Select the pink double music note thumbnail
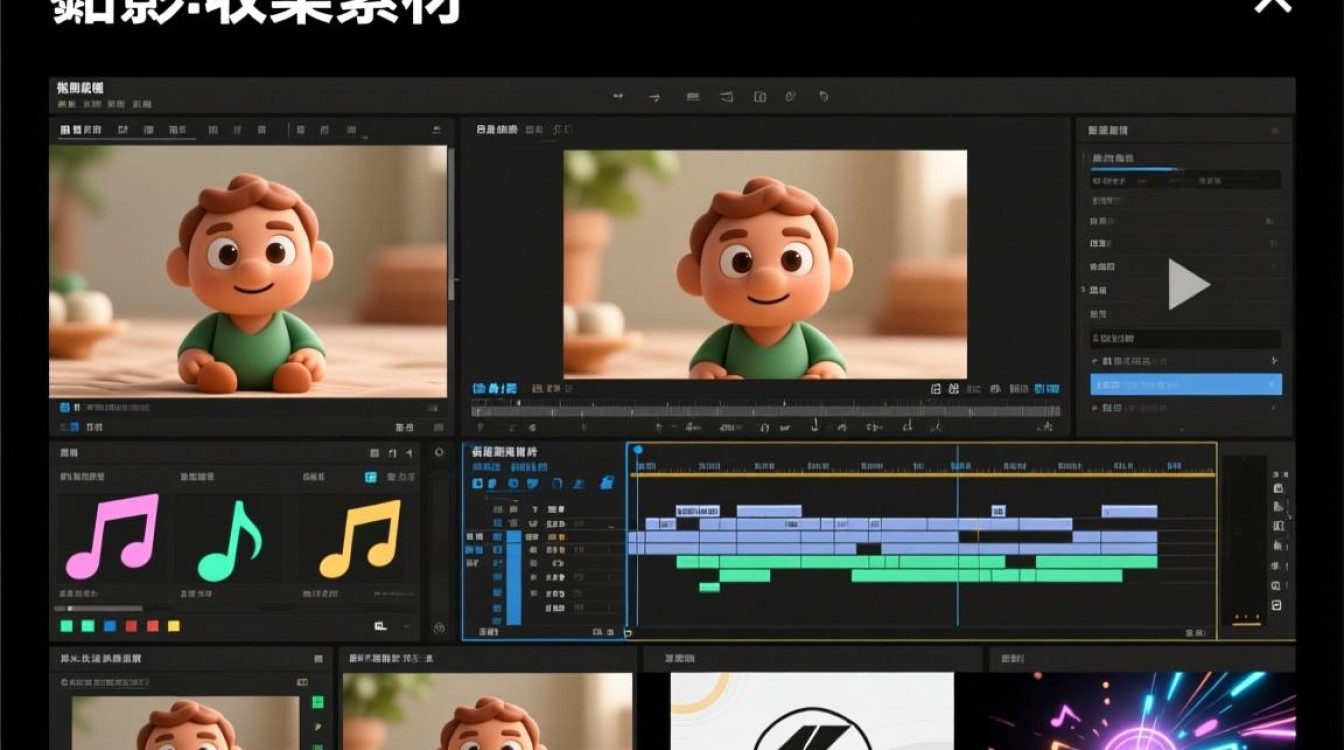This screenshot has height=750, width=1344. click(111, 537)
